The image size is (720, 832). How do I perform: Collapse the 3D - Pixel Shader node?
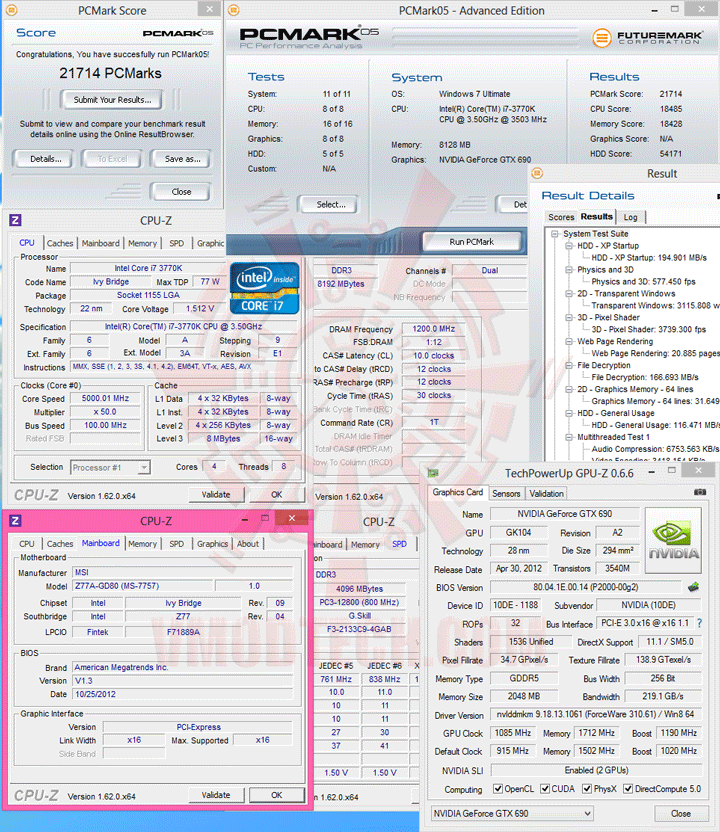pos(569,317)
